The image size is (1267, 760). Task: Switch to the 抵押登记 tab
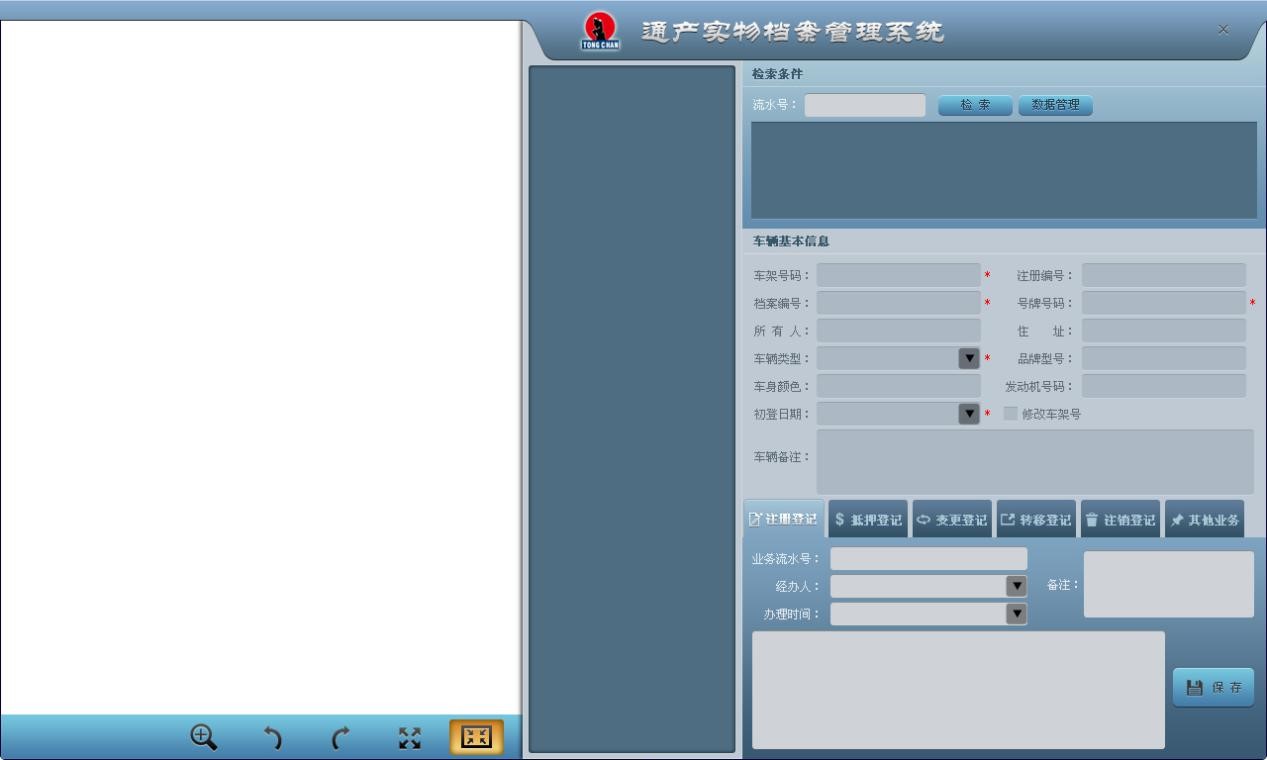pyautogui.click(x=868, y=520)
